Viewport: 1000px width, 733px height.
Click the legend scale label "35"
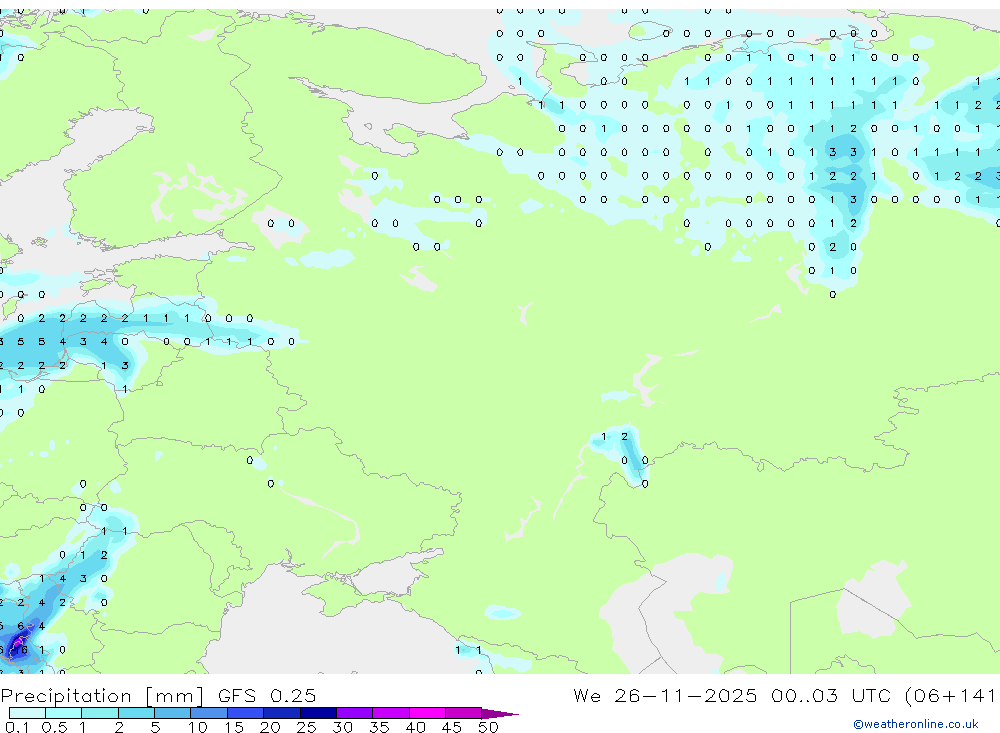point(379,727)
